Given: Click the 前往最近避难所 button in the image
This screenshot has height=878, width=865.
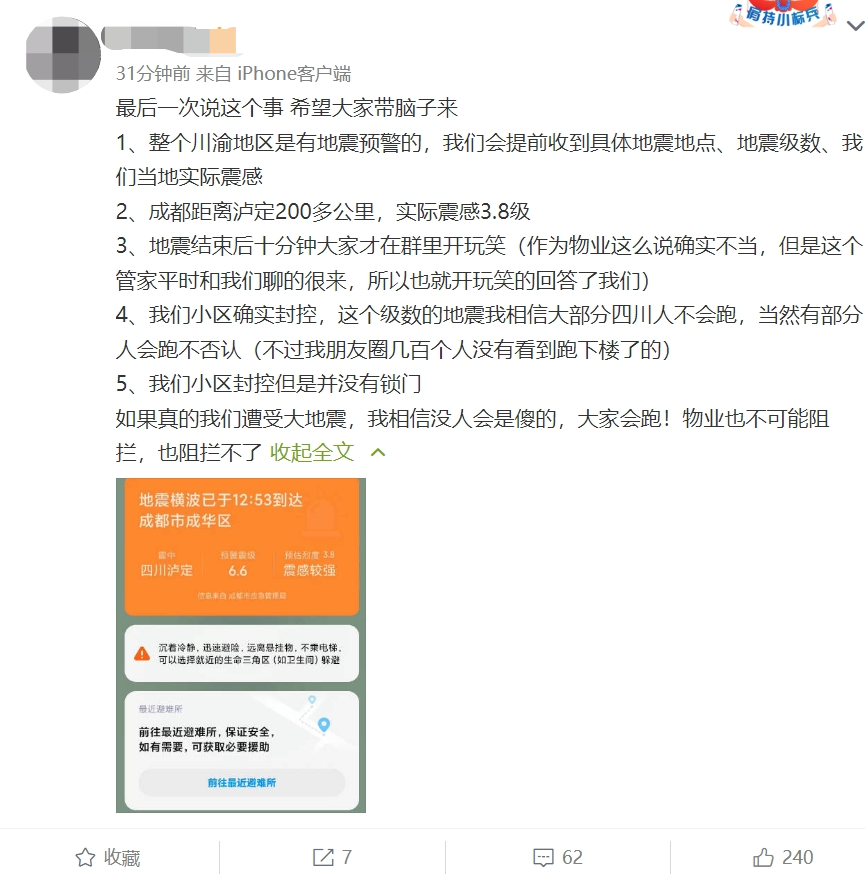Looking at the screenshot, I should pos(242,782).
